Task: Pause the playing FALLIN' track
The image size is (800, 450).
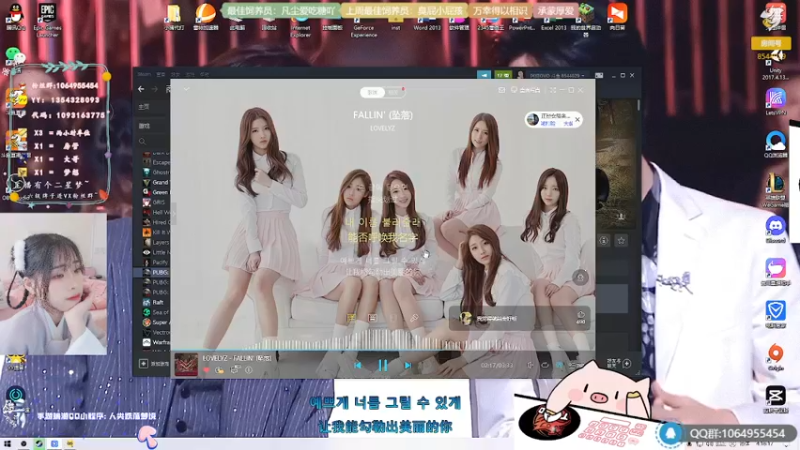Action: point(383,365)
